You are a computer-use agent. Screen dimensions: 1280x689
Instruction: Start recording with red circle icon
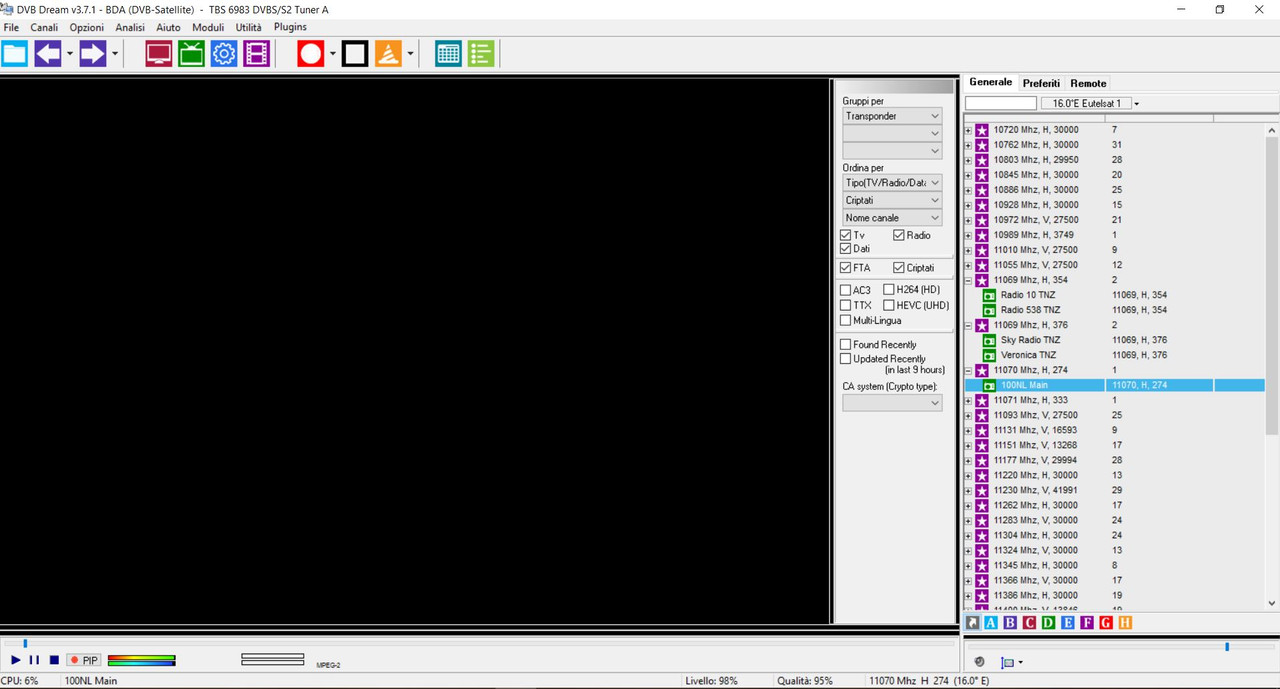coord(311,54)
